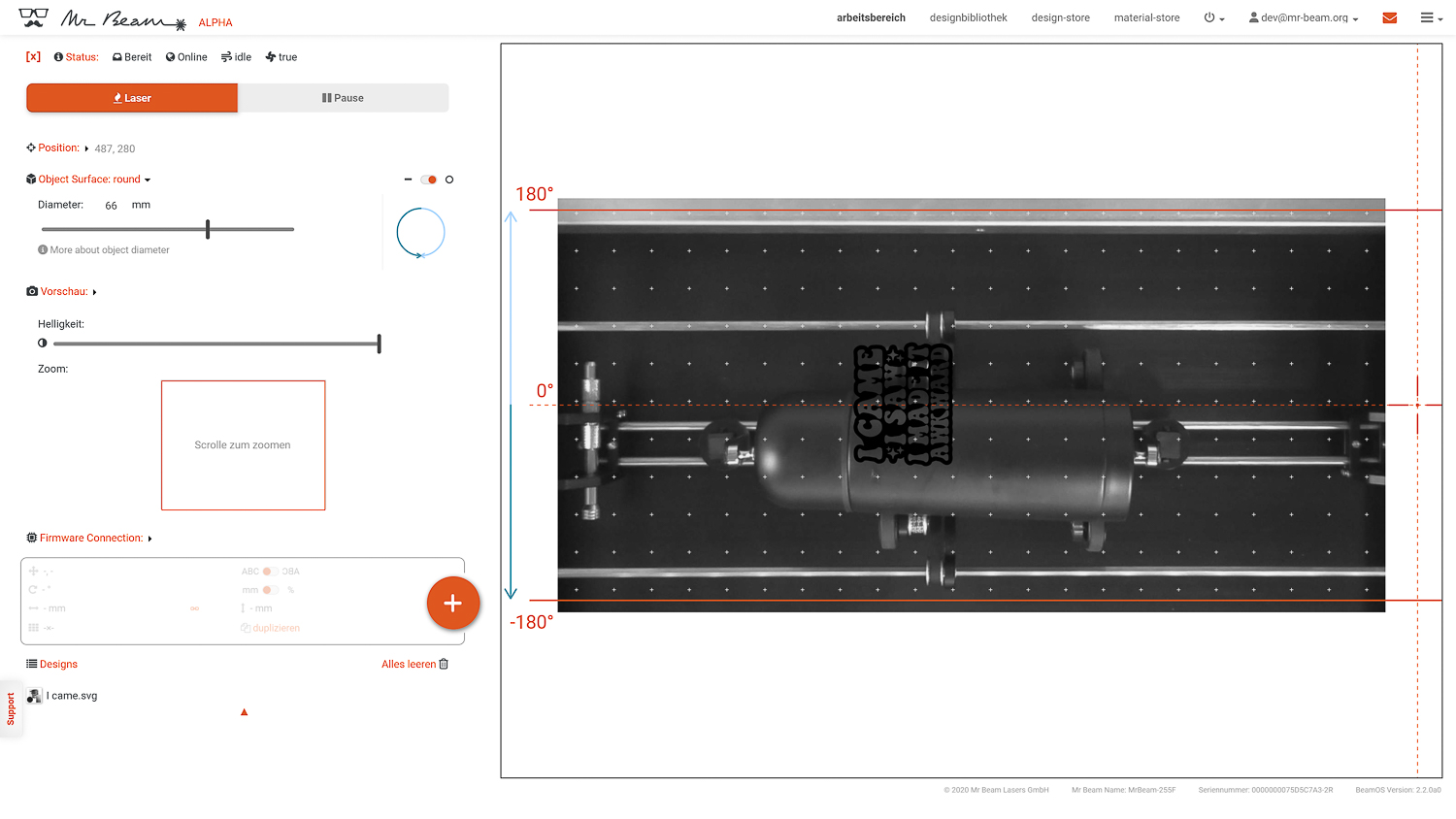1456x819 pixels.
Task: Click the Bereit device status icon
Action: tap(117, 57)
